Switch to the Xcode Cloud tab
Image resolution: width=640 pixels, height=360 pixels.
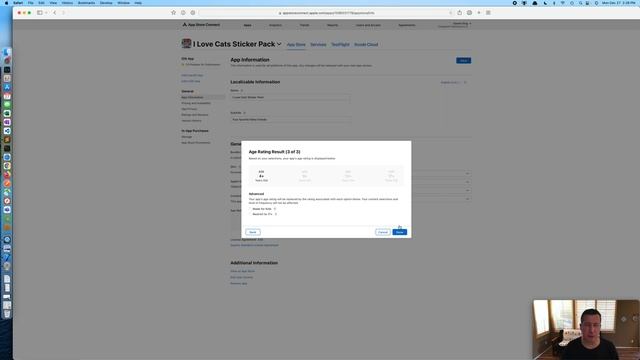point(366,44)
